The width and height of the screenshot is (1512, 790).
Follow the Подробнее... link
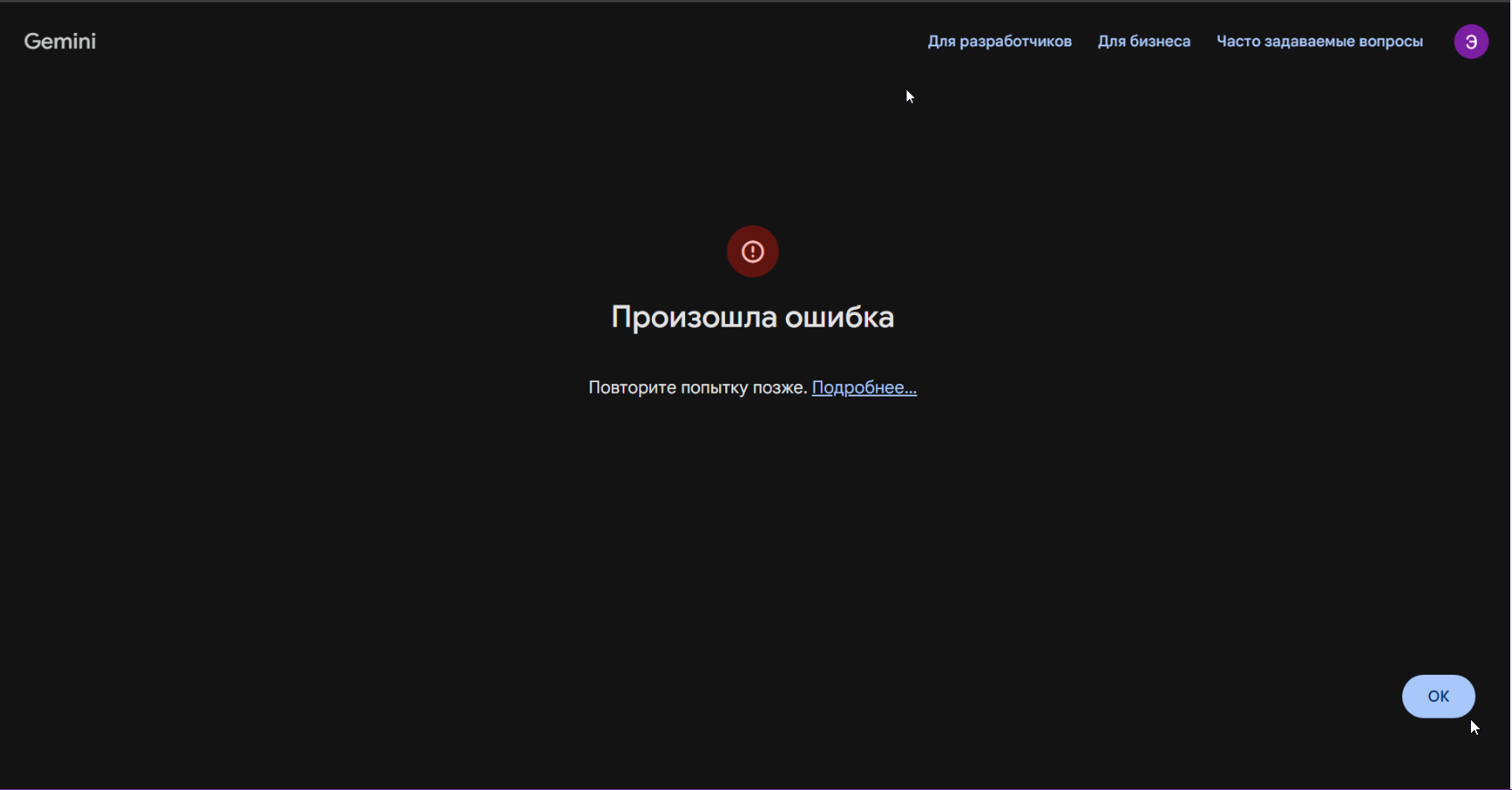(864, 387)
